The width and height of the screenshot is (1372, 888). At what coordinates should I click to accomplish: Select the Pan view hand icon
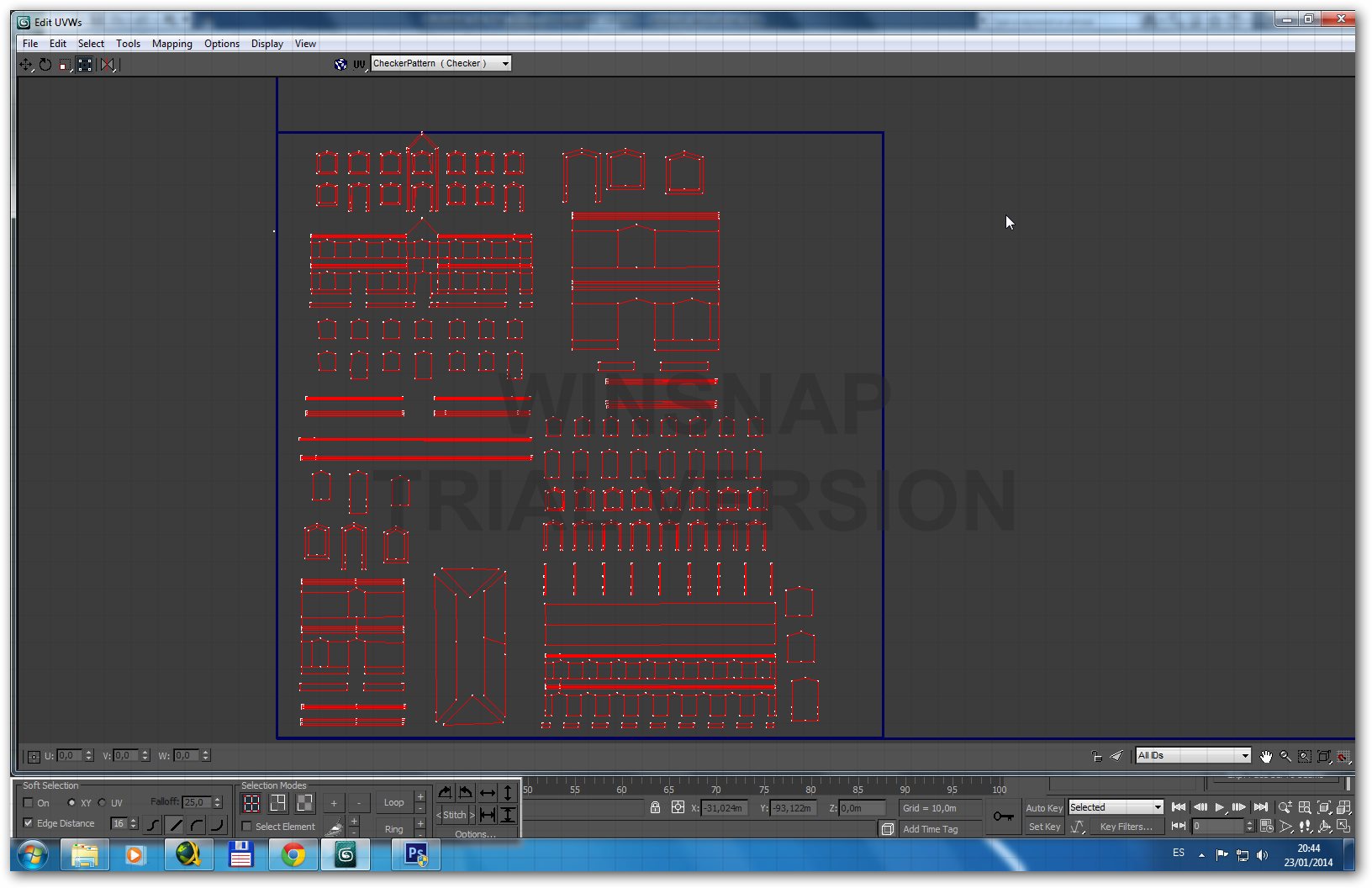click(1266, 757)
